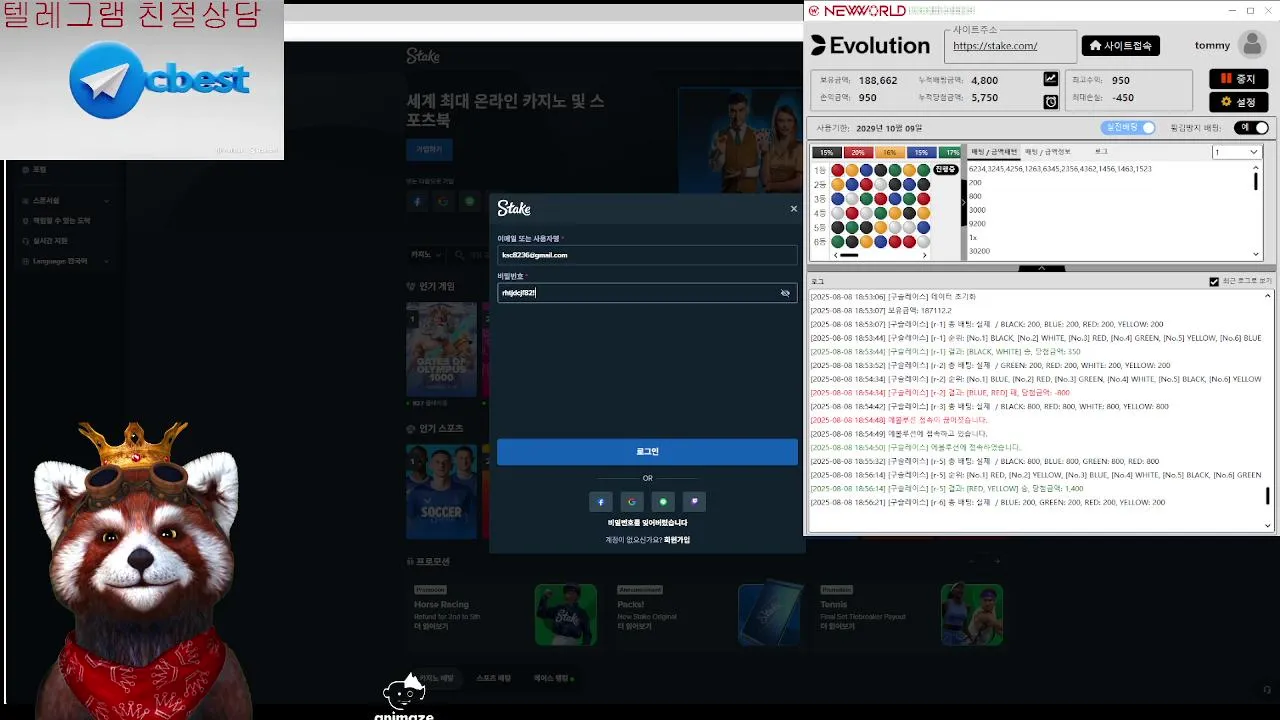The width and height of the screenshot is (1280, 720).
Task: Click the Stake logo in the page header
Action: click(x=423, y=56)
